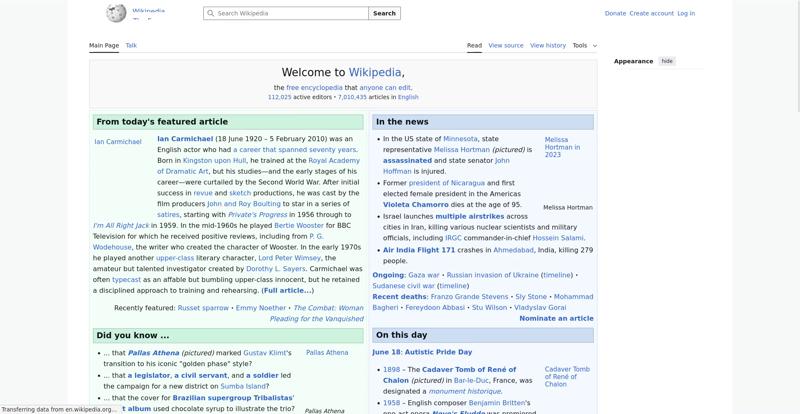Viewport: 800px width, 414px height.
Task: Open the English language link
Action: [408, 97]
